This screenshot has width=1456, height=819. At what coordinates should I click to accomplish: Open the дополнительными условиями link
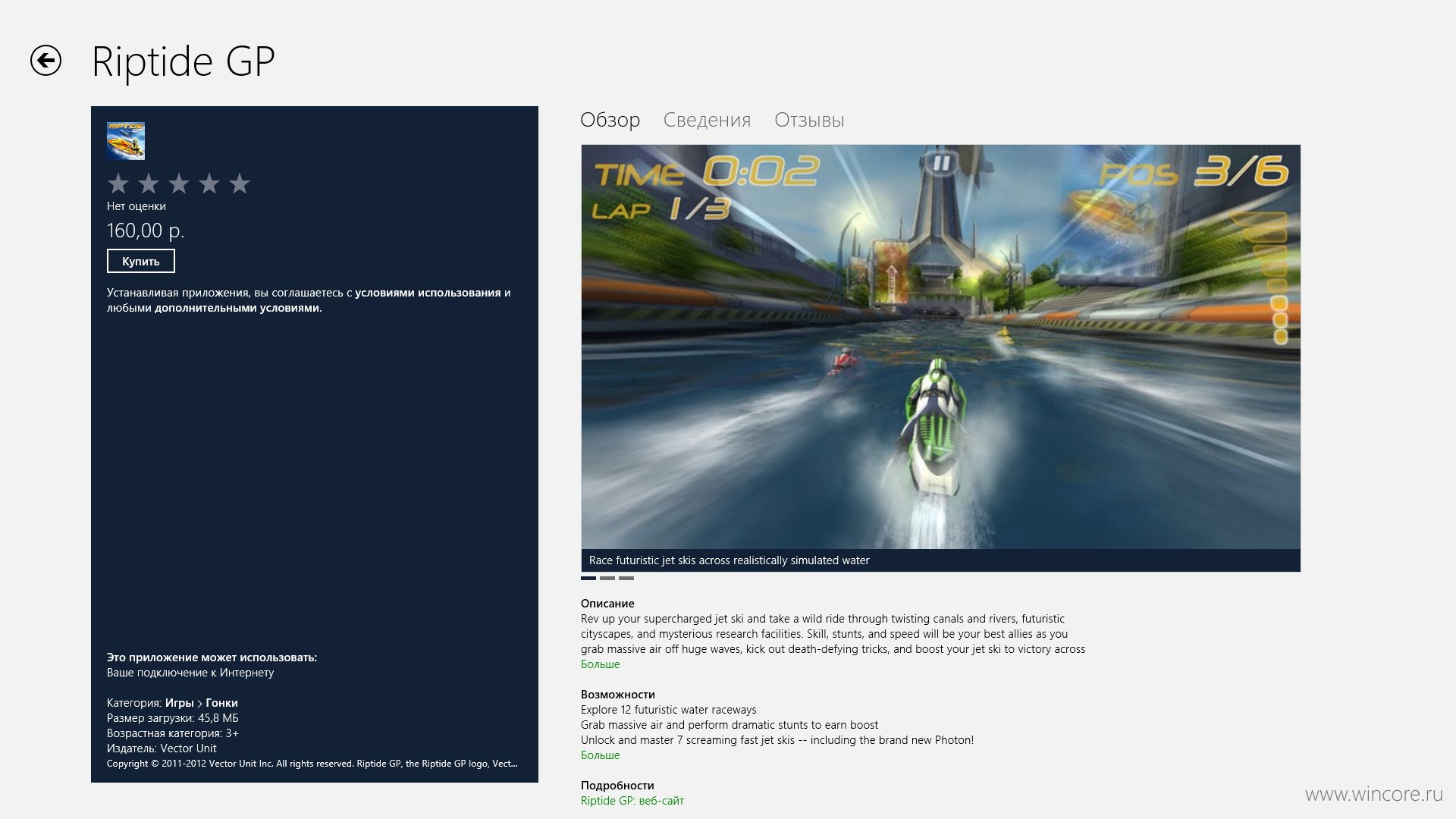pyautogui.click(x=237, y=308)
